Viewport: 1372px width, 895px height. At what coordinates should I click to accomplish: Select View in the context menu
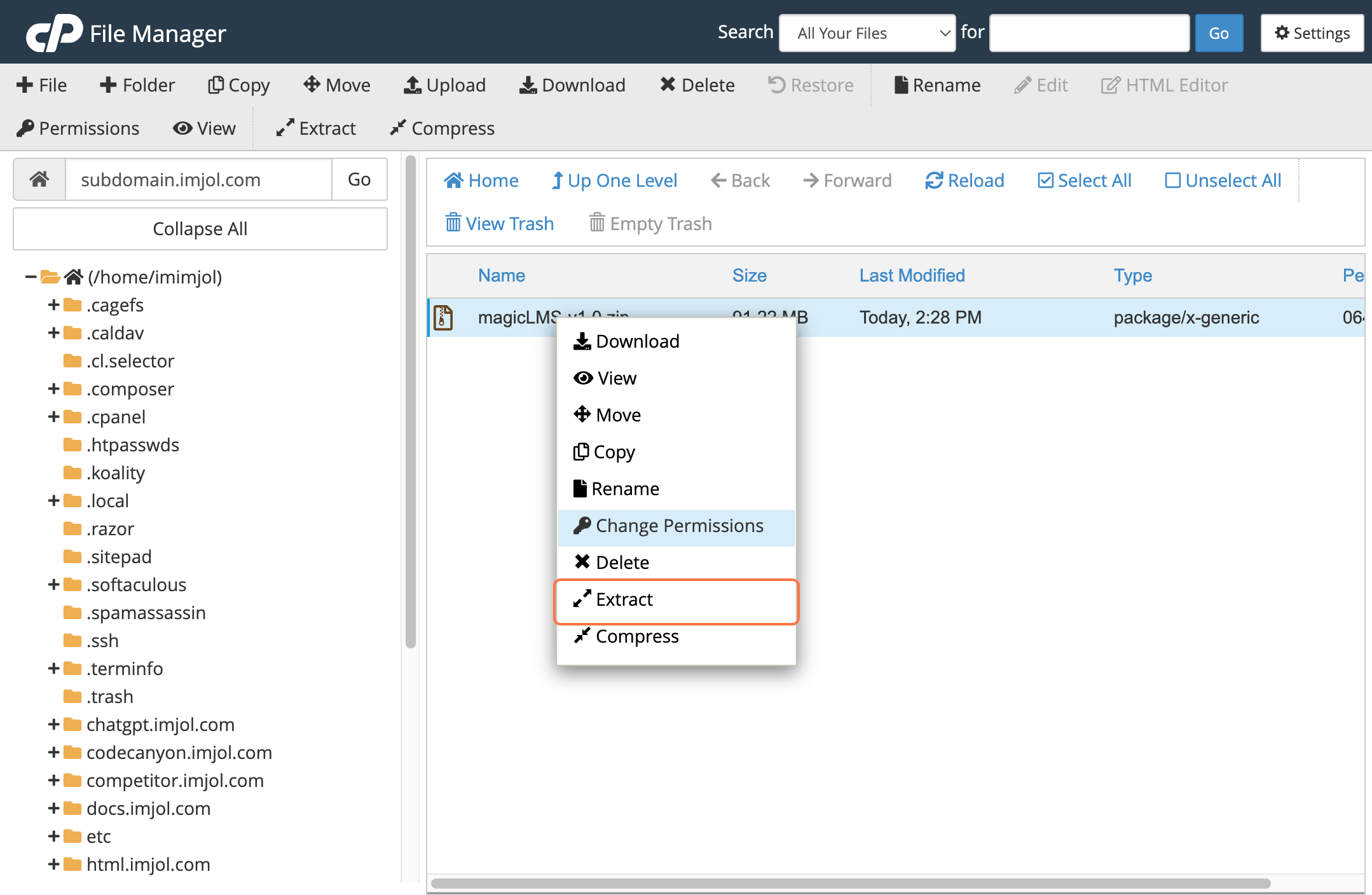coord(676,378)
